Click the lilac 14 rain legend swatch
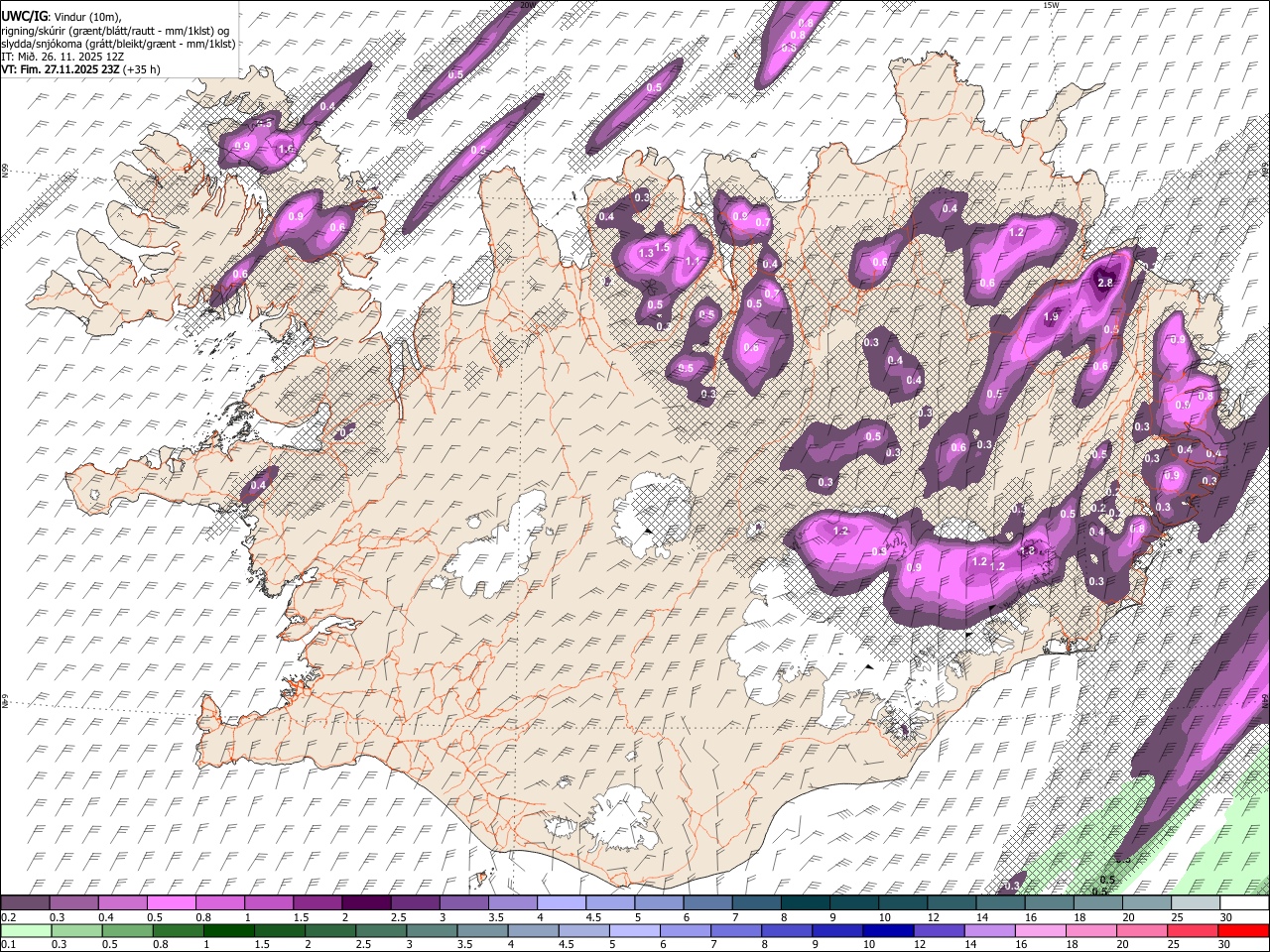The height and width of the screenshot is (952, 1270). (989, 930)
